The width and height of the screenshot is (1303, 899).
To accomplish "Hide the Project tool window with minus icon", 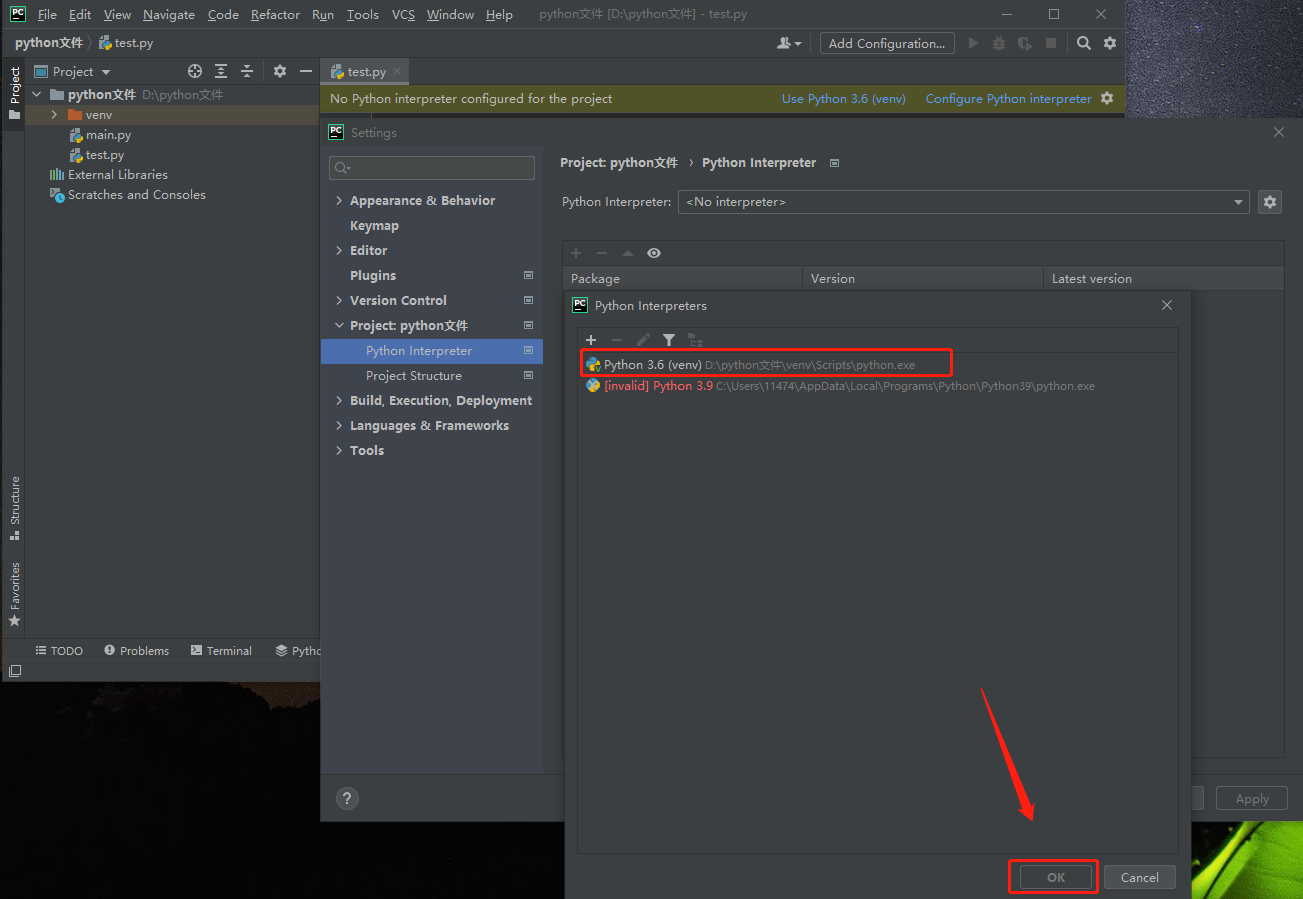I will (306, 71).
